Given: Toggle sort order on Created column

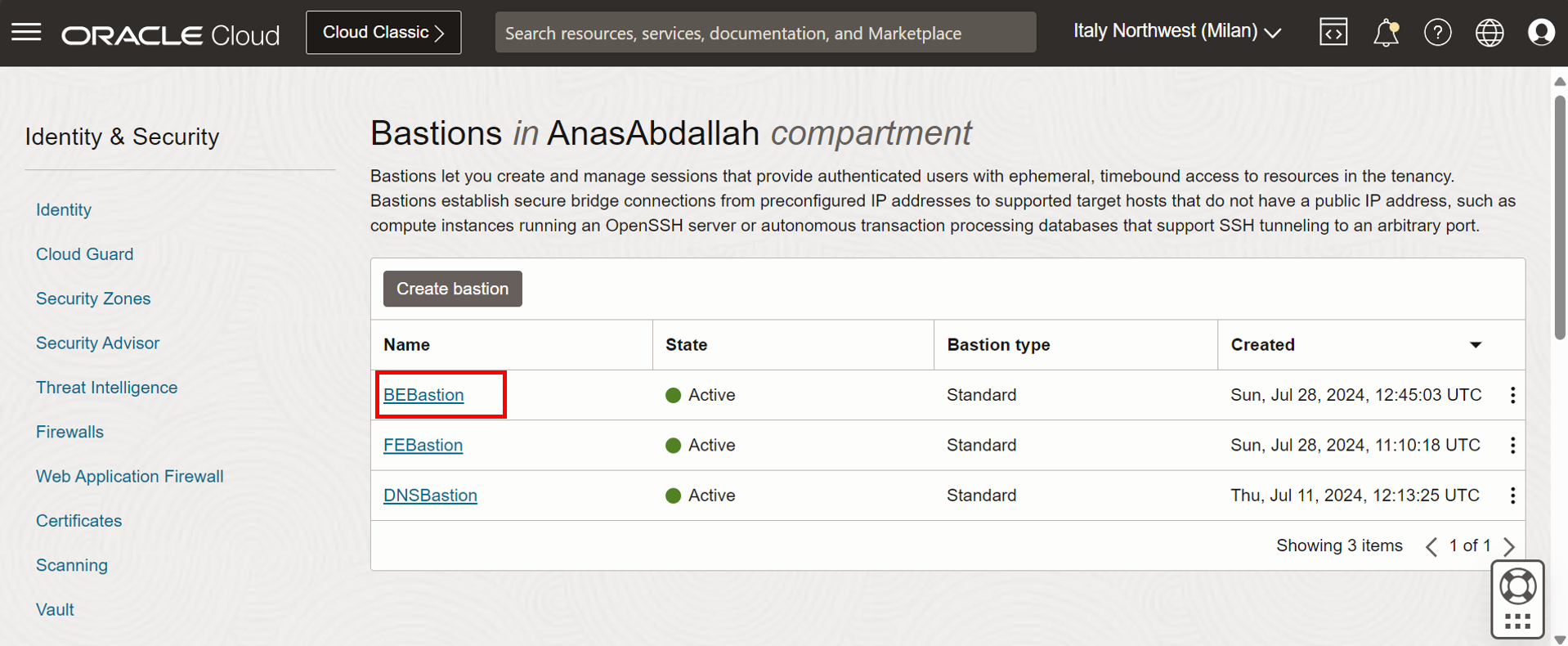Looking at the screenshot, I should (x=1475, y=345).
